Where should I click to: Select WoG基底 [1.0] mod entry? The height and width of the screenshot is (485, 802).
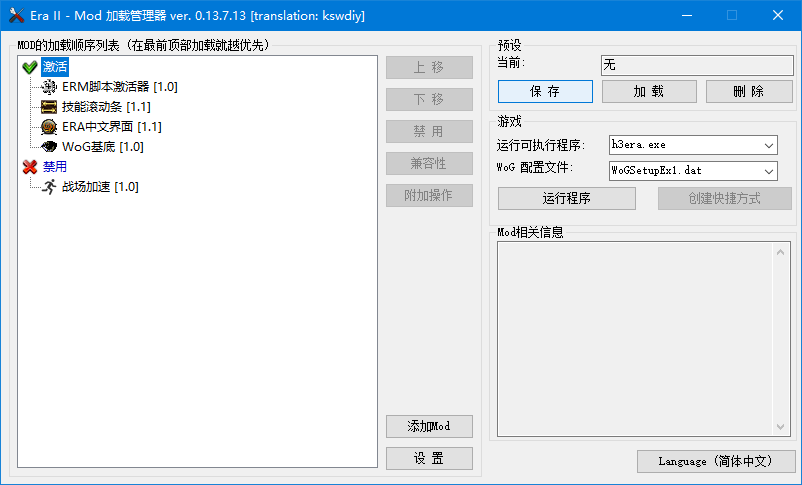[102, 147]
